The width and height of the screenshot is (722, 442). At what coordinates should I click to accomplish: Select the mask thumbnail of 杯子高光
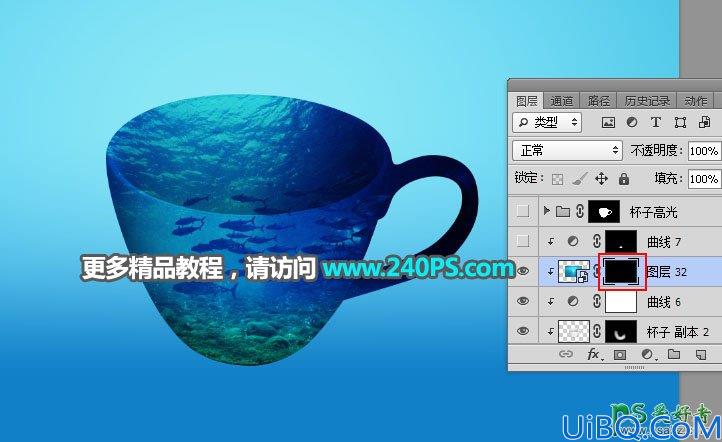click(x=604, y=211)
